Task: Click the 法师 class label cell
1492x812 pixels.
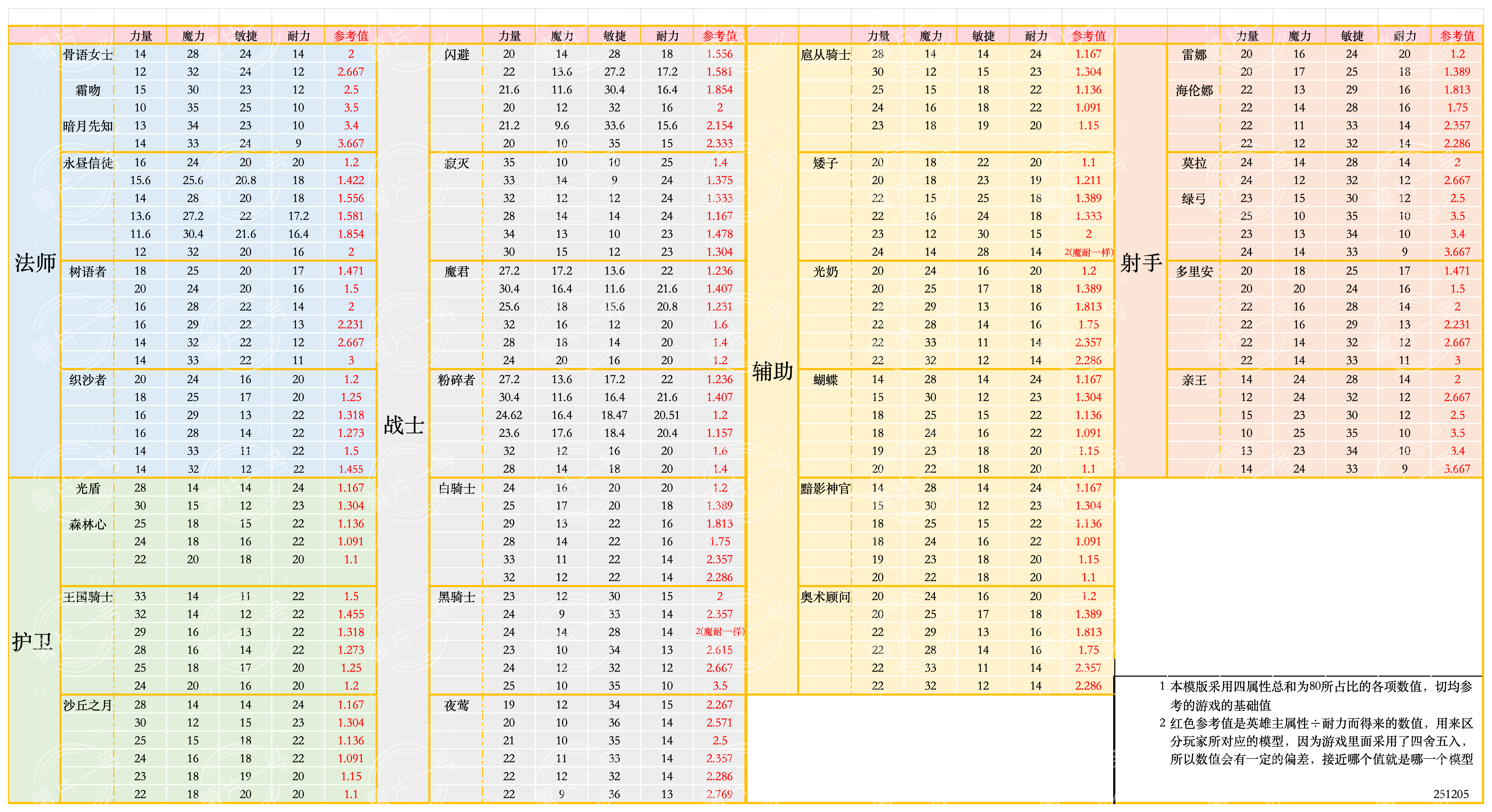Action: [35, 263]
